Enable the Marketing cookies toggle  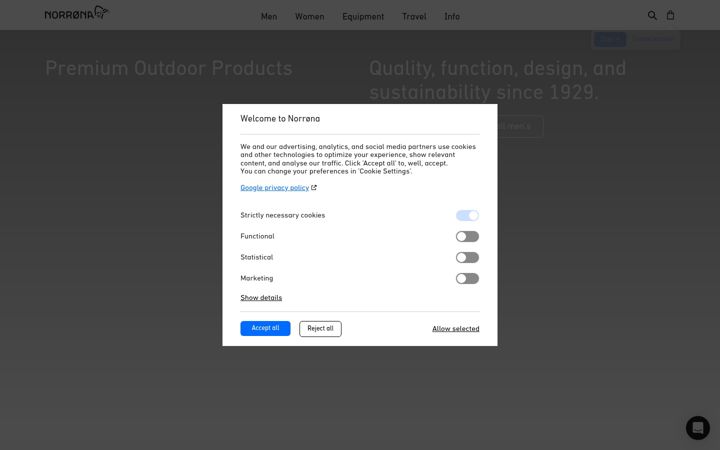[x=467, y=279]
